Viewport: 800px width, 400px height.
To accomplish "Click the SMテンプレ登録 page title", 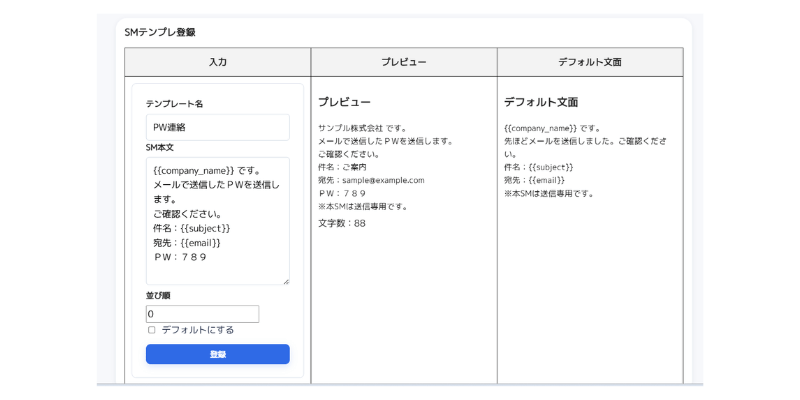I will (160, 32).
